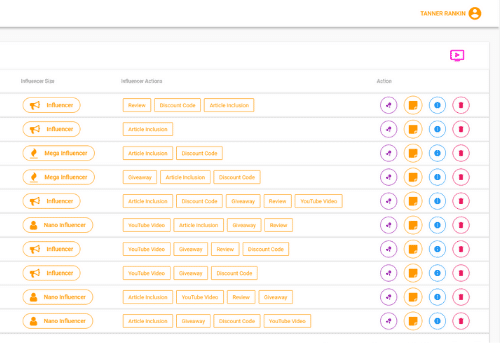Screen dimensions: 500x361
Task: Delete Nano Influencer row starting with YouTube Video
Action: pyautogui.click(x=461, y=225)
